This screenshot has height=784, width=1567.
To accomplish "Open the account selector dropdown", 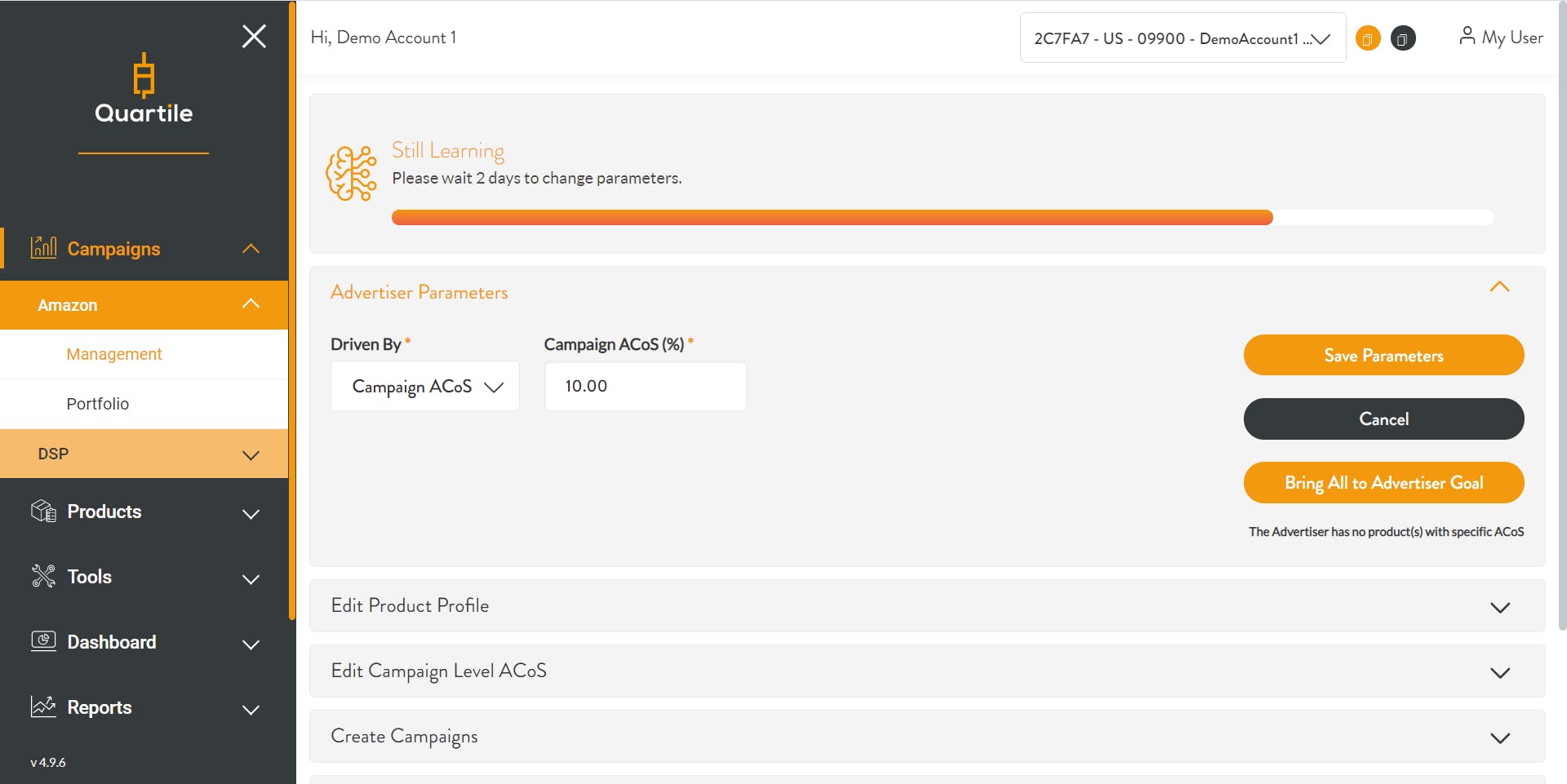I will point(1183,38).
